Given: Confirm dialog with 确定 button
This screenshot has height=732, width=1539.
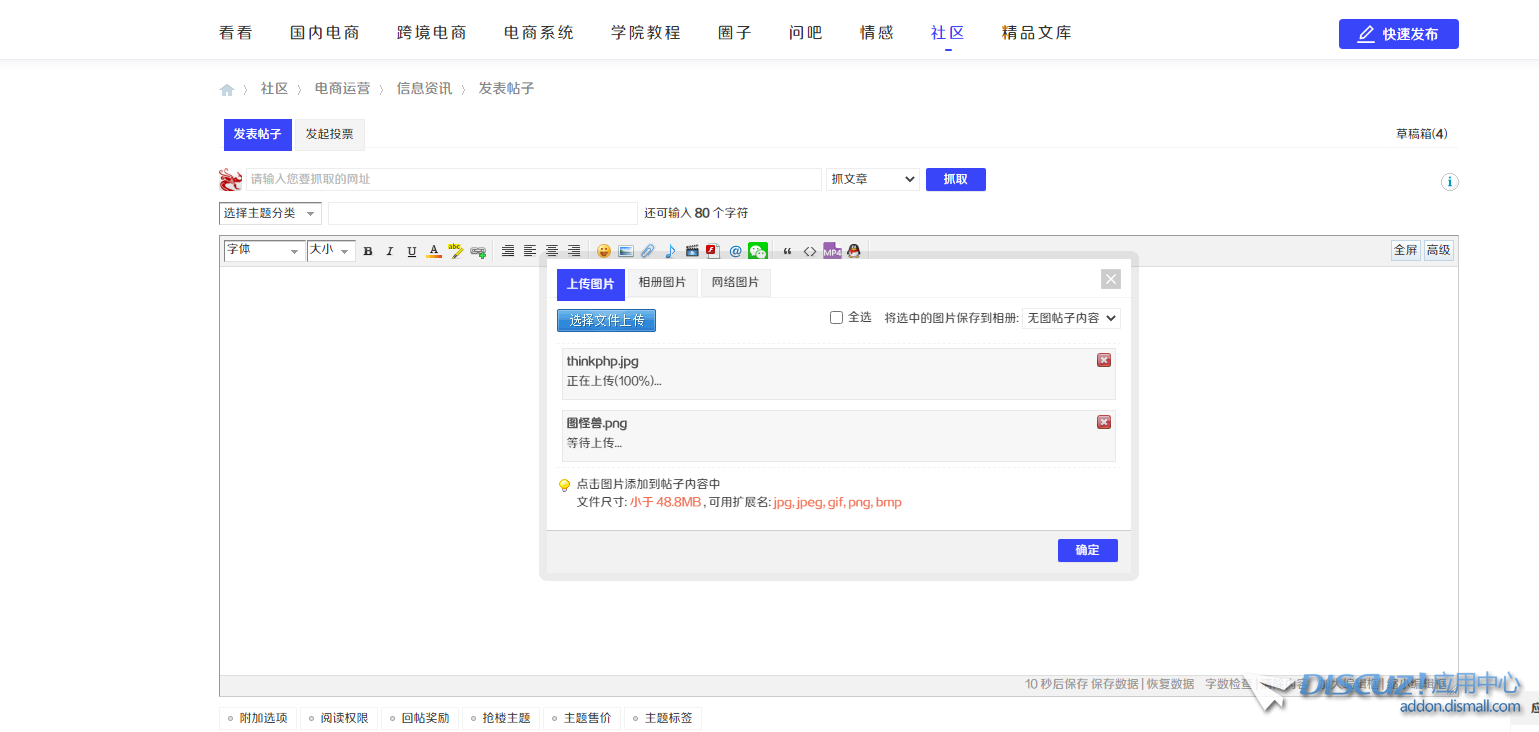Looking at the screenshot, I should coord(1087,550).
